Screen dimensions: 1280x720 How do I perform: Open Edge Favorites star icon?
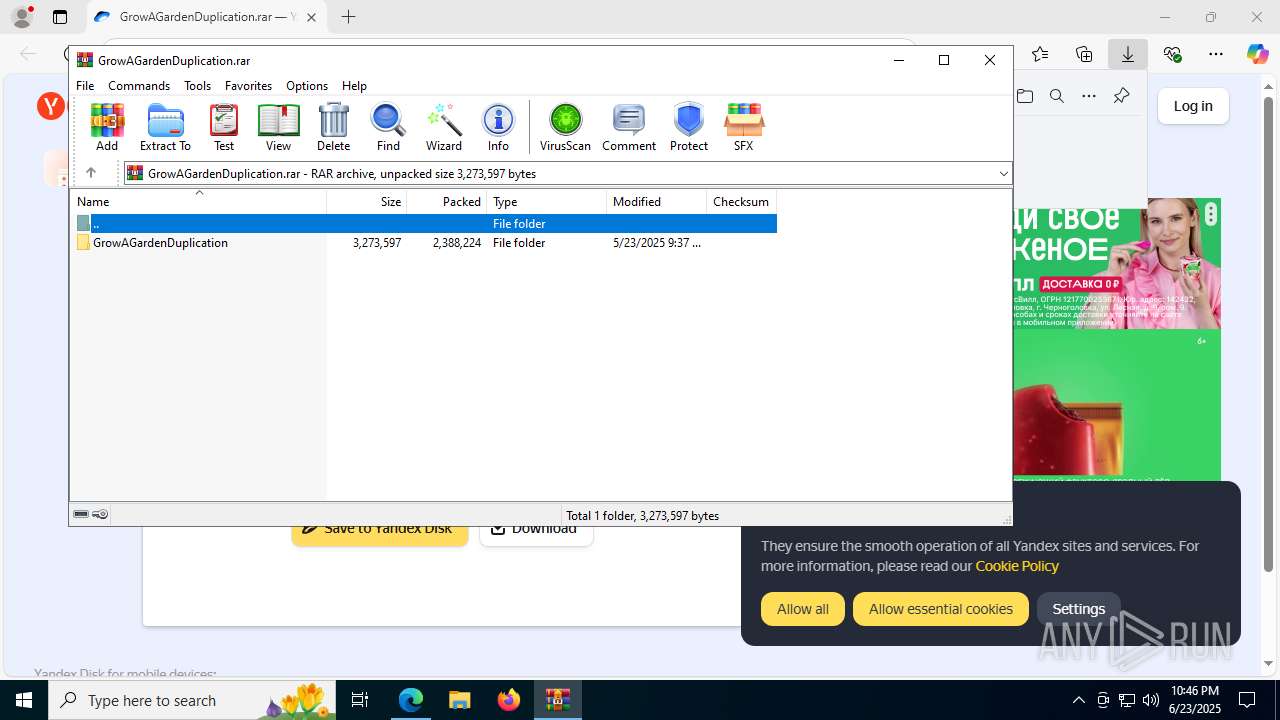1040,54
